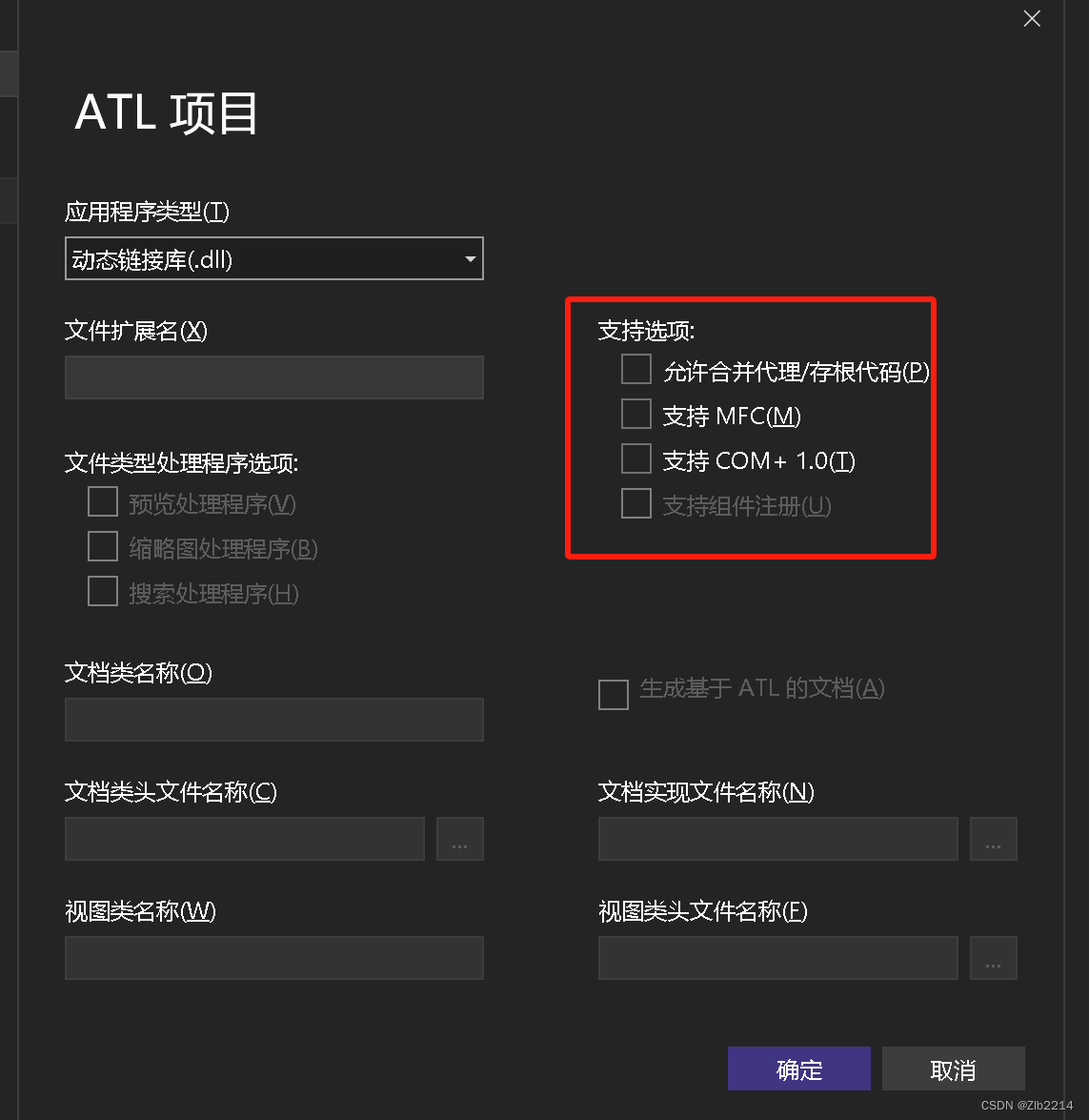This screenshot has width=1089, height=1120.
Task: Click inside the 文件扩展名 input field
Action: (x=273, y=377)
